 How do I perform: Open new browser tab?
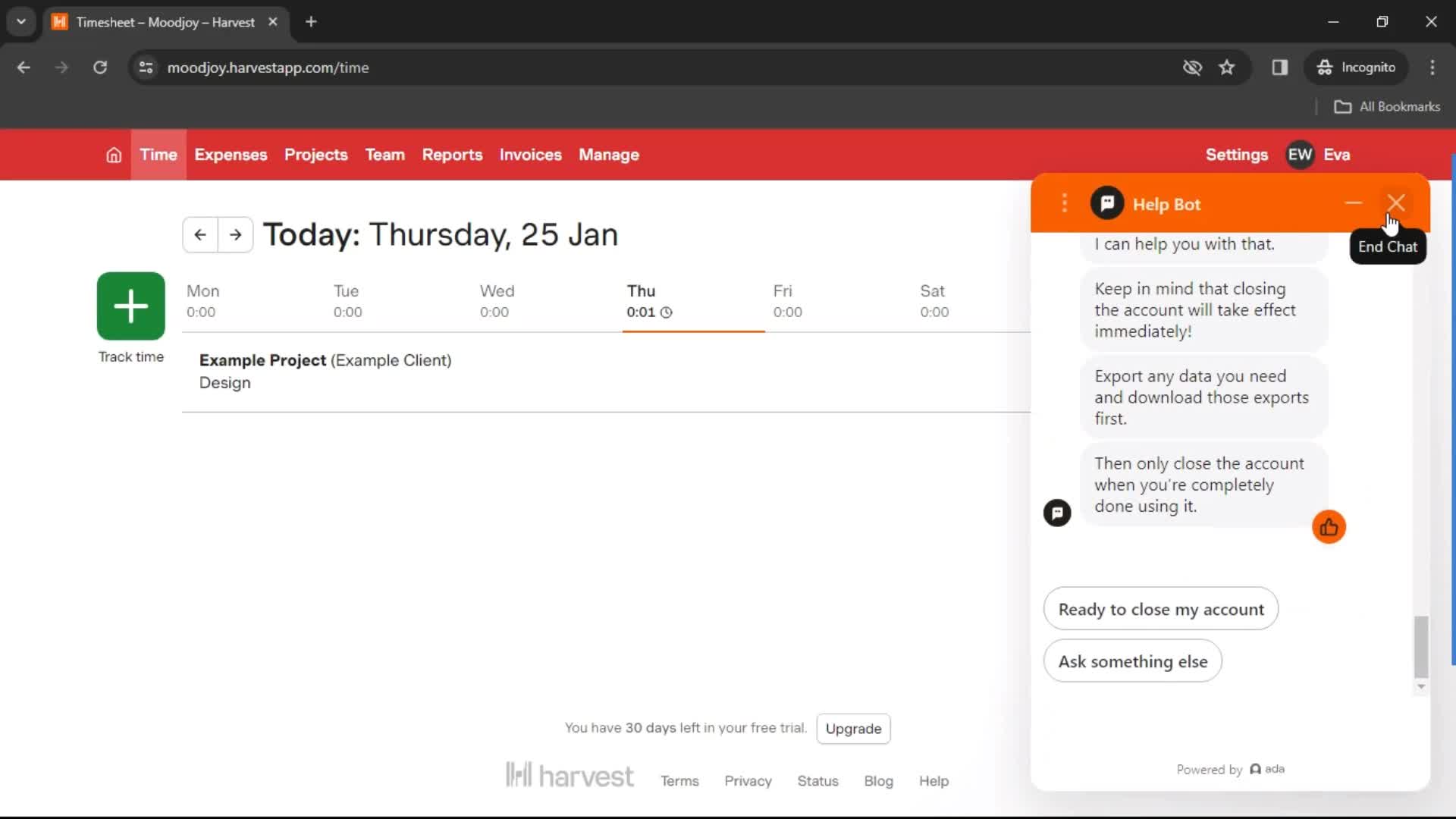click(311, 22)
